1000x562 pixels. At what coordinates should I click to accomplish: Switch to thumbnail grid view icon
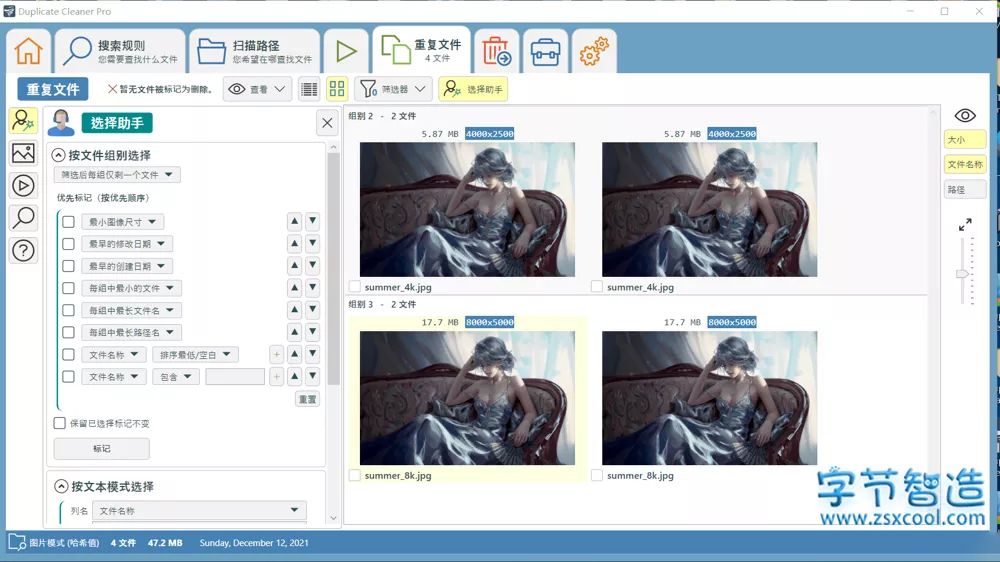click(x=337, y=89)
